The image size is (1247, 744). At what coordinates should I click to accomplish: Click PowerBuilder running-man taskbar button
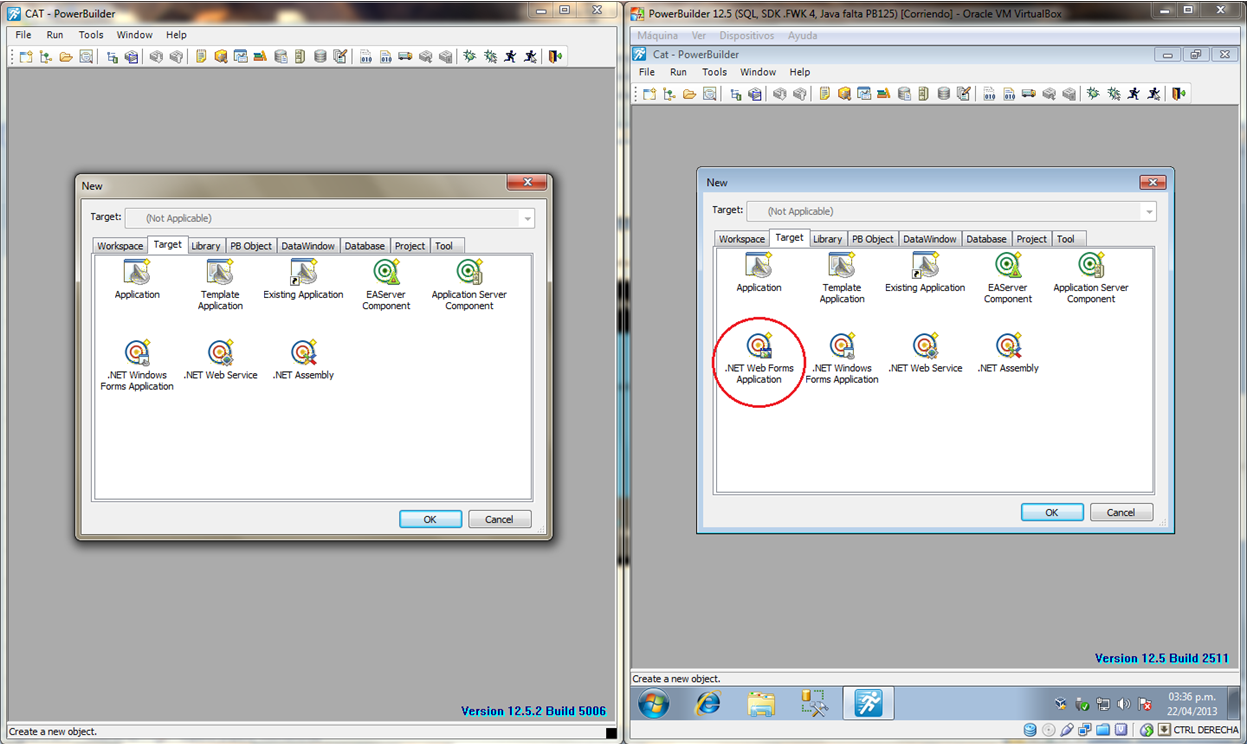868,704
